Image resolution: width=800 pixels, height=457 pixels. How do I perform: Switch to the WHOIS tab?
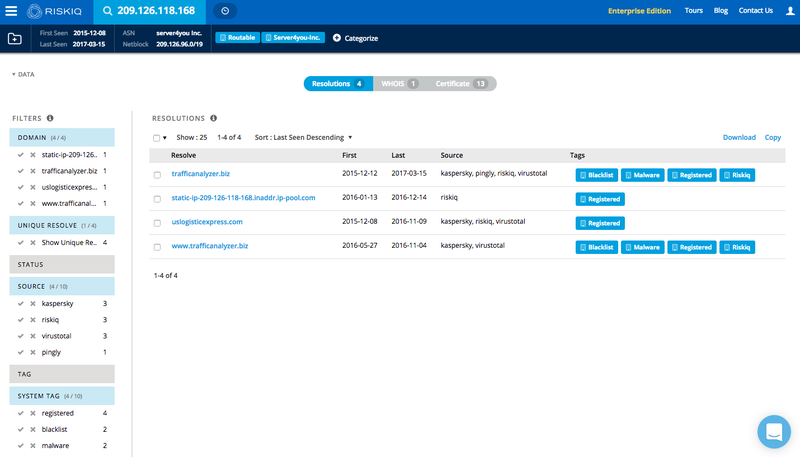pos(399,84)
